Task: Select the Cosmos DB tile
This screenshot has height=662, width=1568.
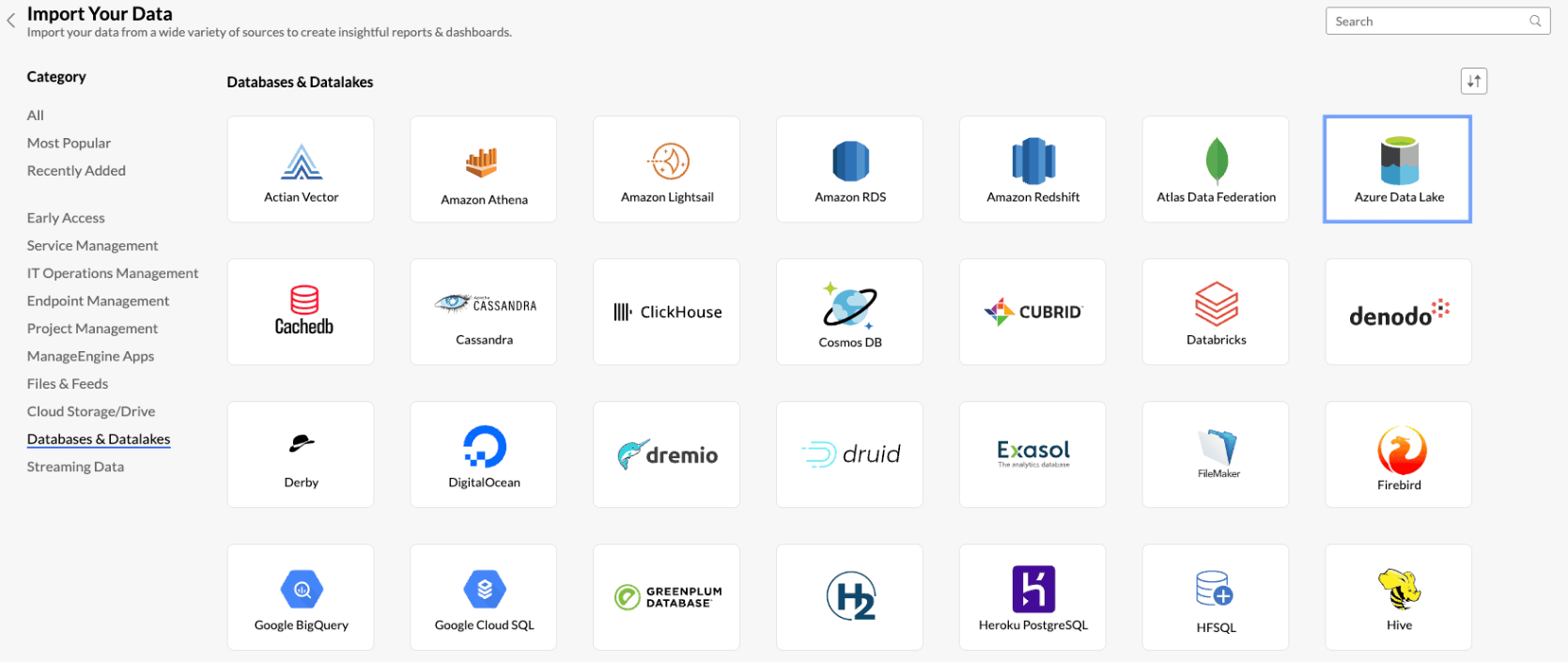Action: pyautogui.click(x=850, y=312)
